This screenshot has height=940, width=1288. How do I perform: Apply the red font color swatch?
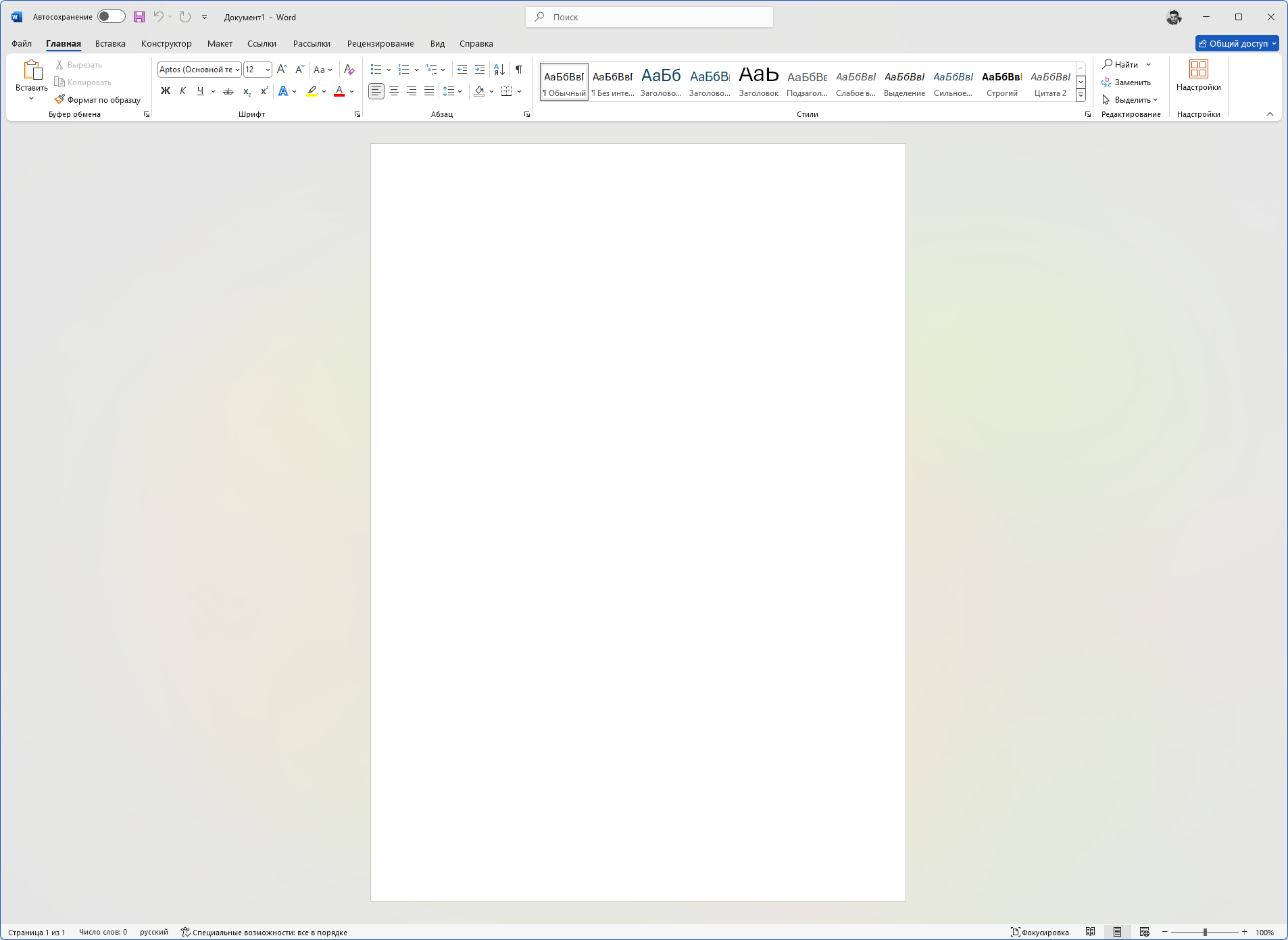tap(339, 91)
